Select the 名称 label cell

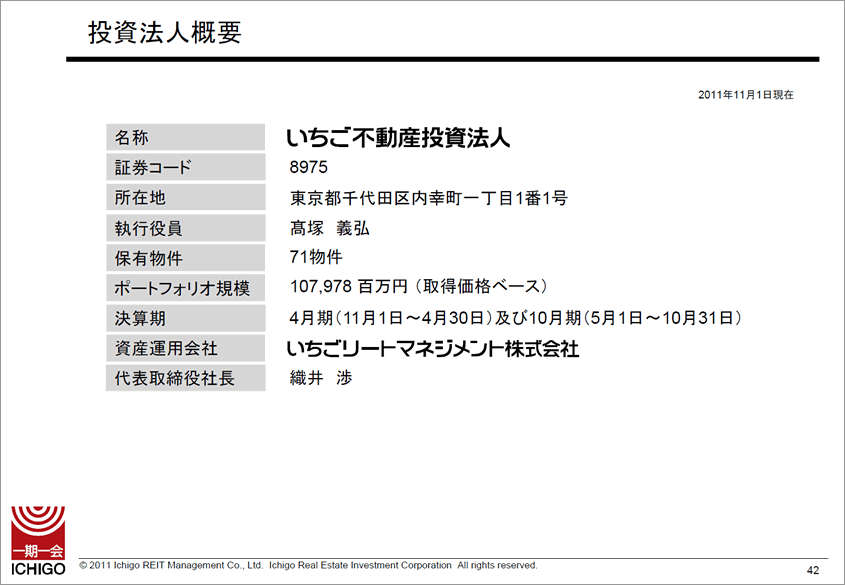tap(185, 138)
